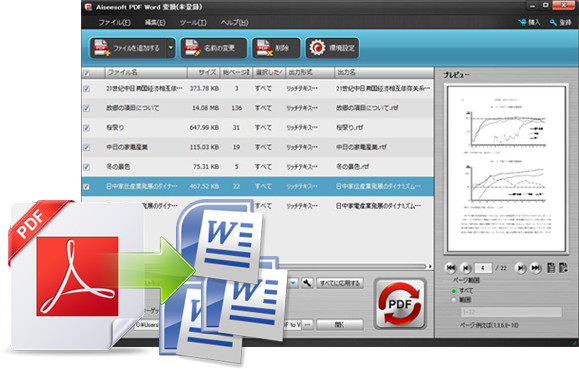Click the wrench output settings icon

307,283
